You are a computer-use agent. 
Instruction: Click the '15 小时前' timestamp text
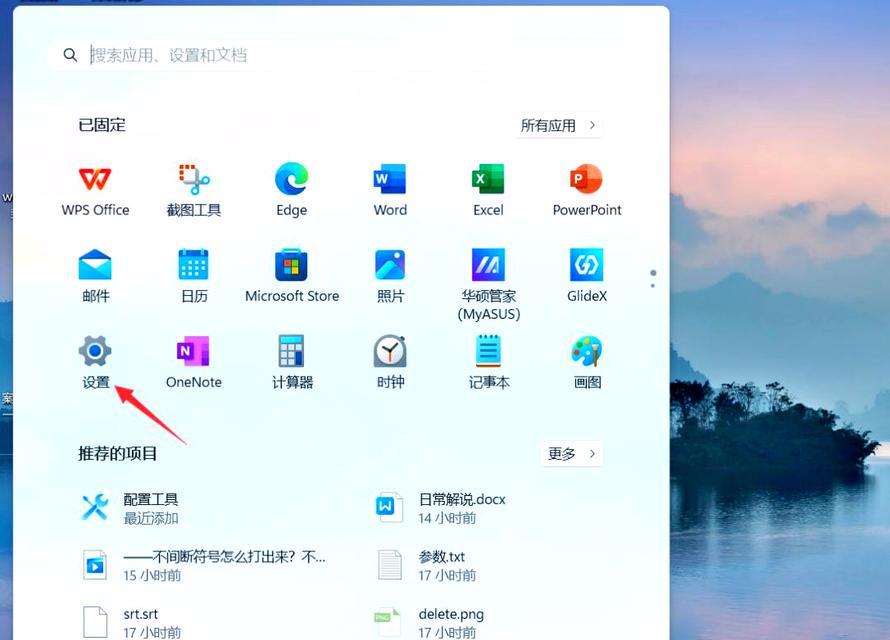(x=152, y=575)
